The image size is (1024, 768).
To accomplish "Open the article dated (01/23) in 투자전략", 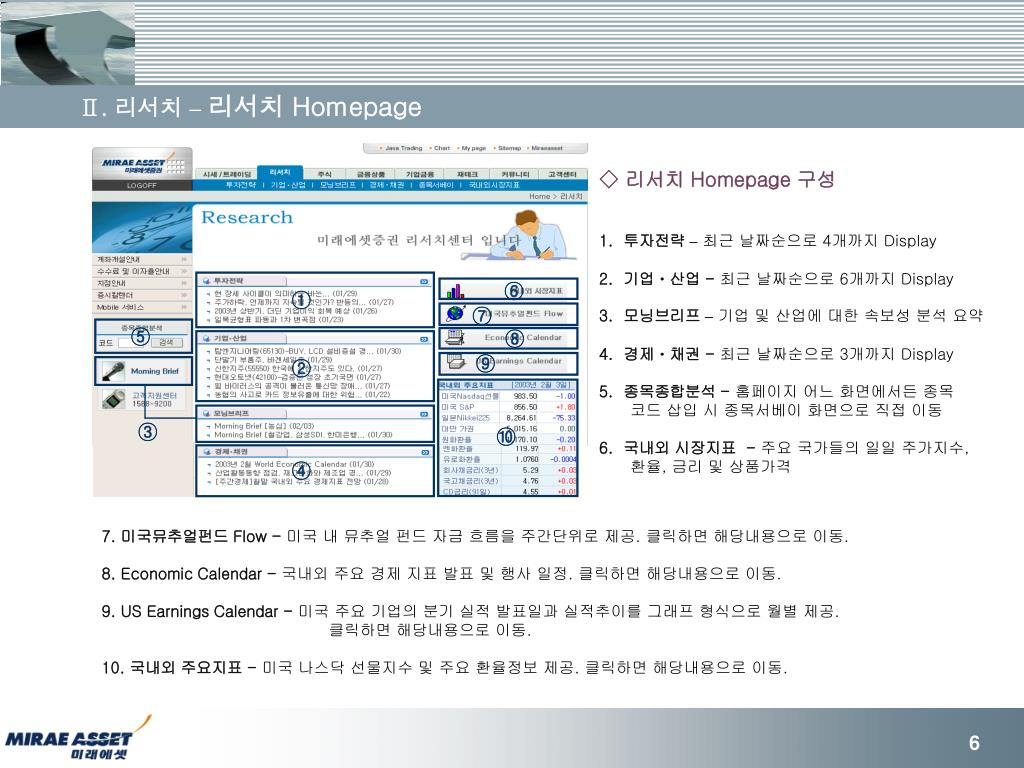I will [280, 319].
